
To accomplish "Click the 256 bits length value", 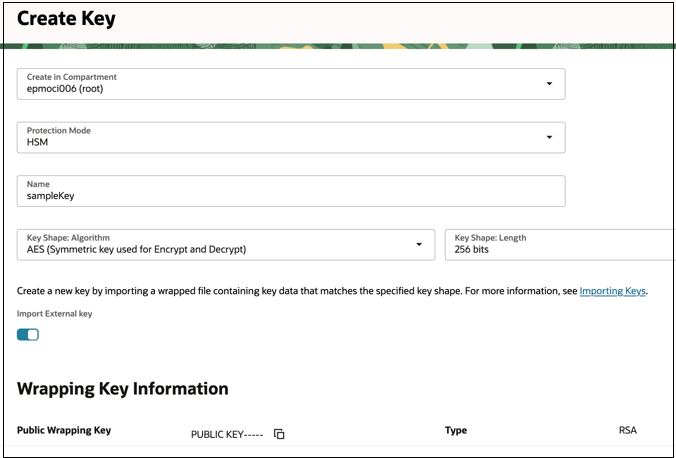I will coord(471,249).
